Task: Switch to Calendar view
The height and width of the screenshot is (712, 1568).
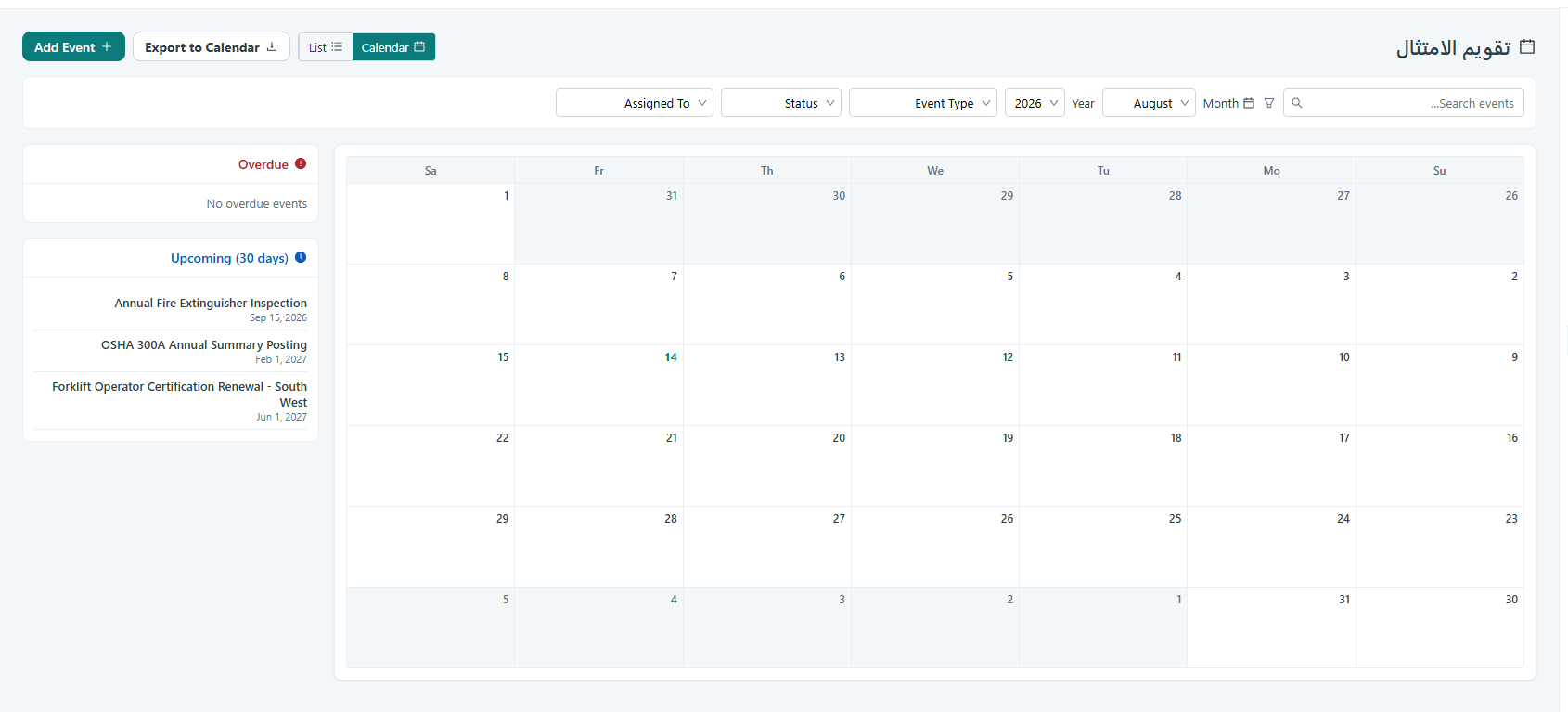Action: [393, 47]
